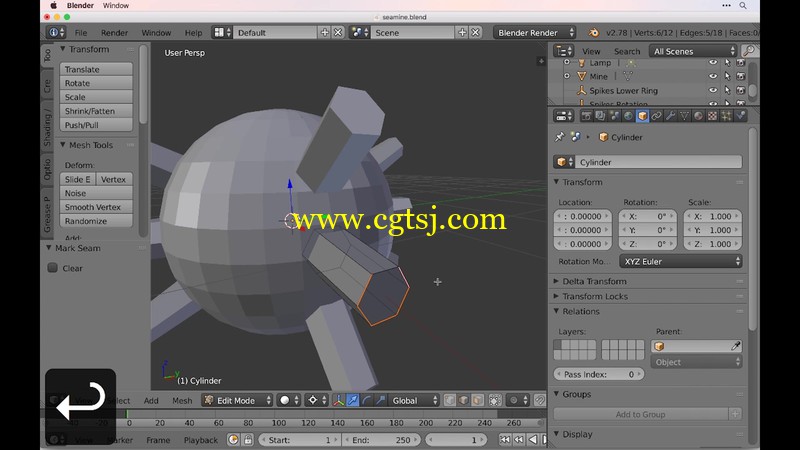Click the Translate button
Screen dimensions: 800x450
tap(96, 69)
